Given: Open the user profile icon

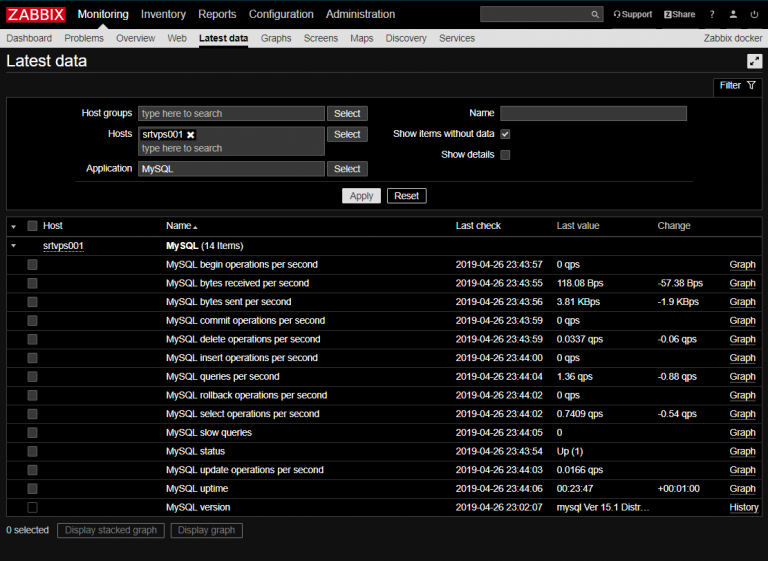Looking at the screenshot, I should click(x=733, y=15).
